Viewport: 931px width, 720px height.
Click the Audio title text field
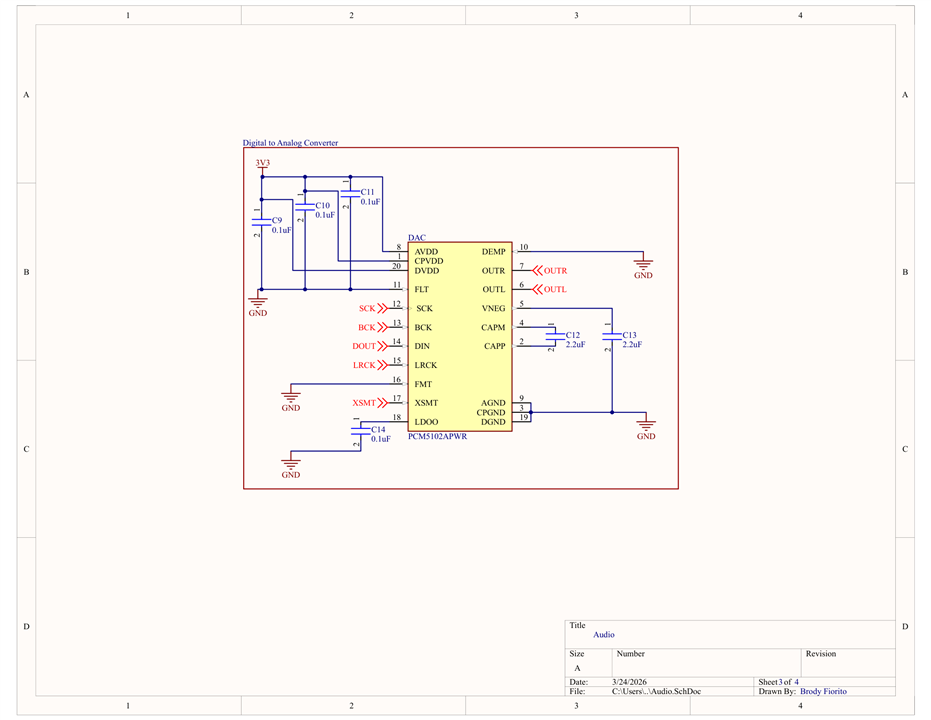pyautogui.click(x=604, y=635)
